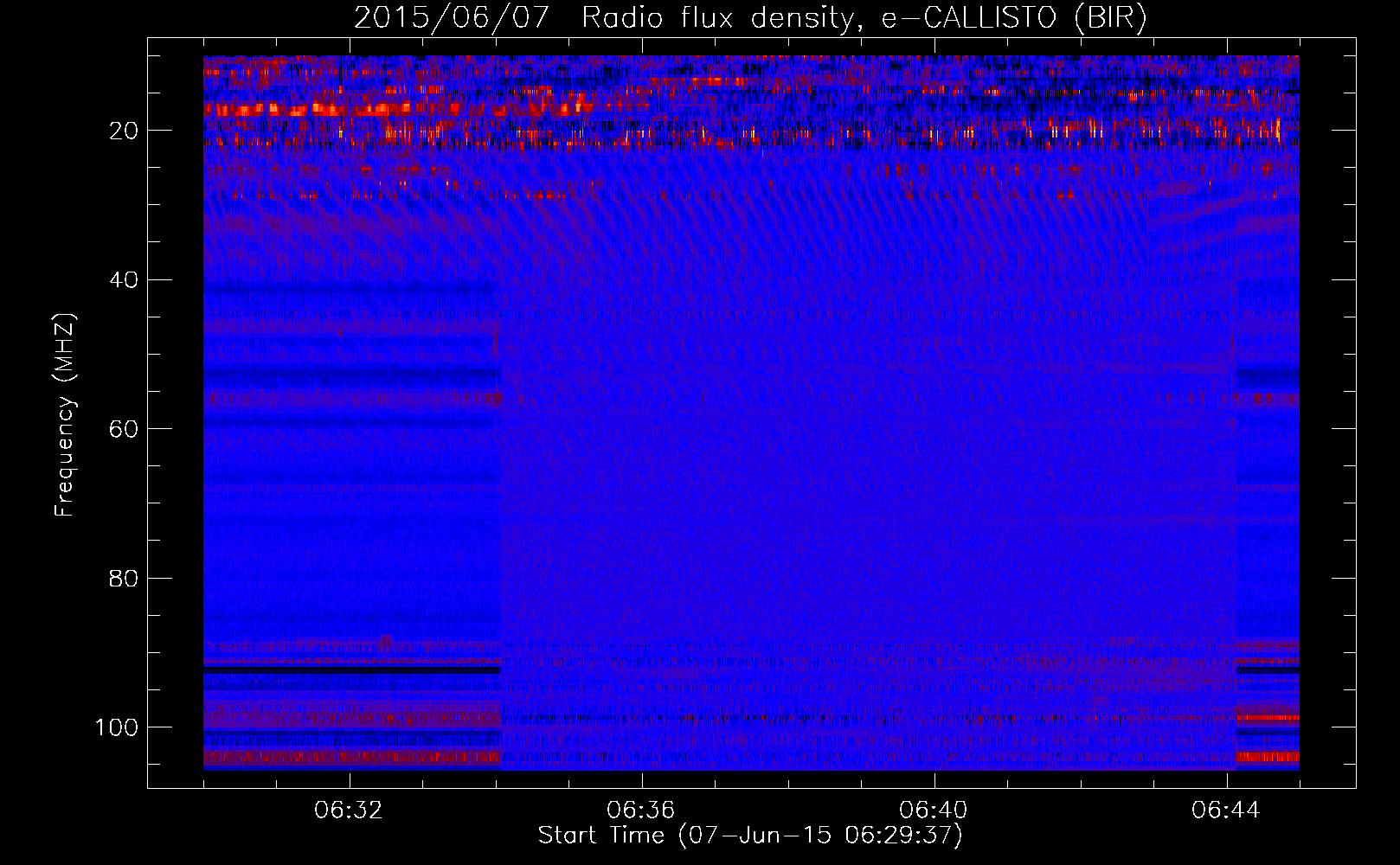Click the 'Frequency (MHZ)' axis label
Image resolution: width=1400 pixels, height=865 pixels.
(65, 414)
